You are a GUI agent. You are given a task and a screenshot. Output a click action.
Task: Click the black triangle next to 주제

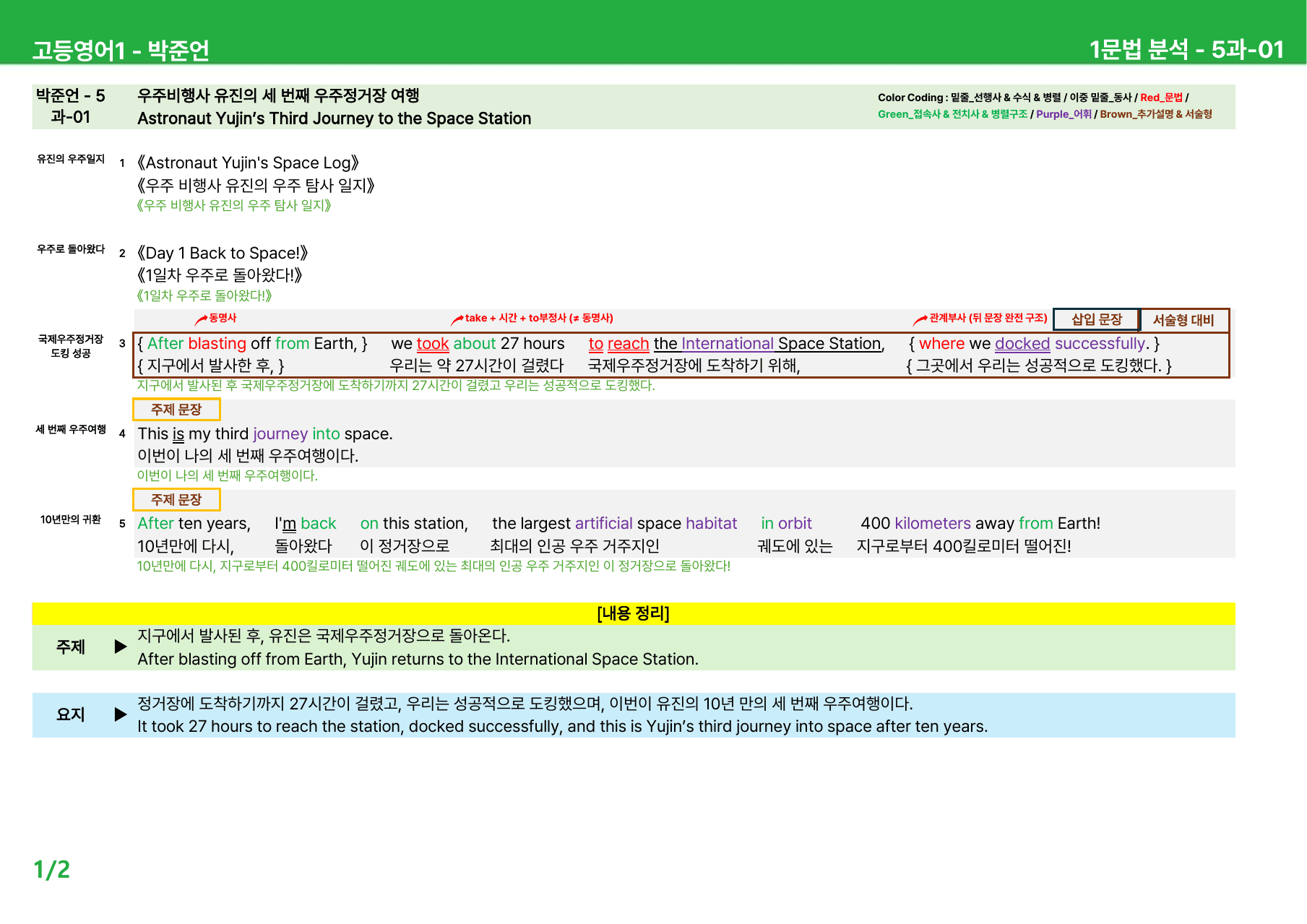(x=121, y=647)
